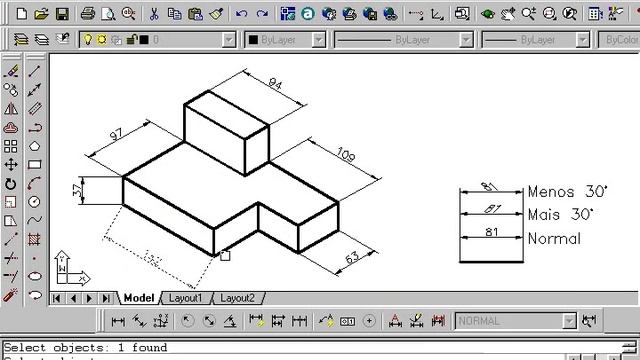
Task: Open Dimension Edit tool with red A
Action: (x=395, y=322)
